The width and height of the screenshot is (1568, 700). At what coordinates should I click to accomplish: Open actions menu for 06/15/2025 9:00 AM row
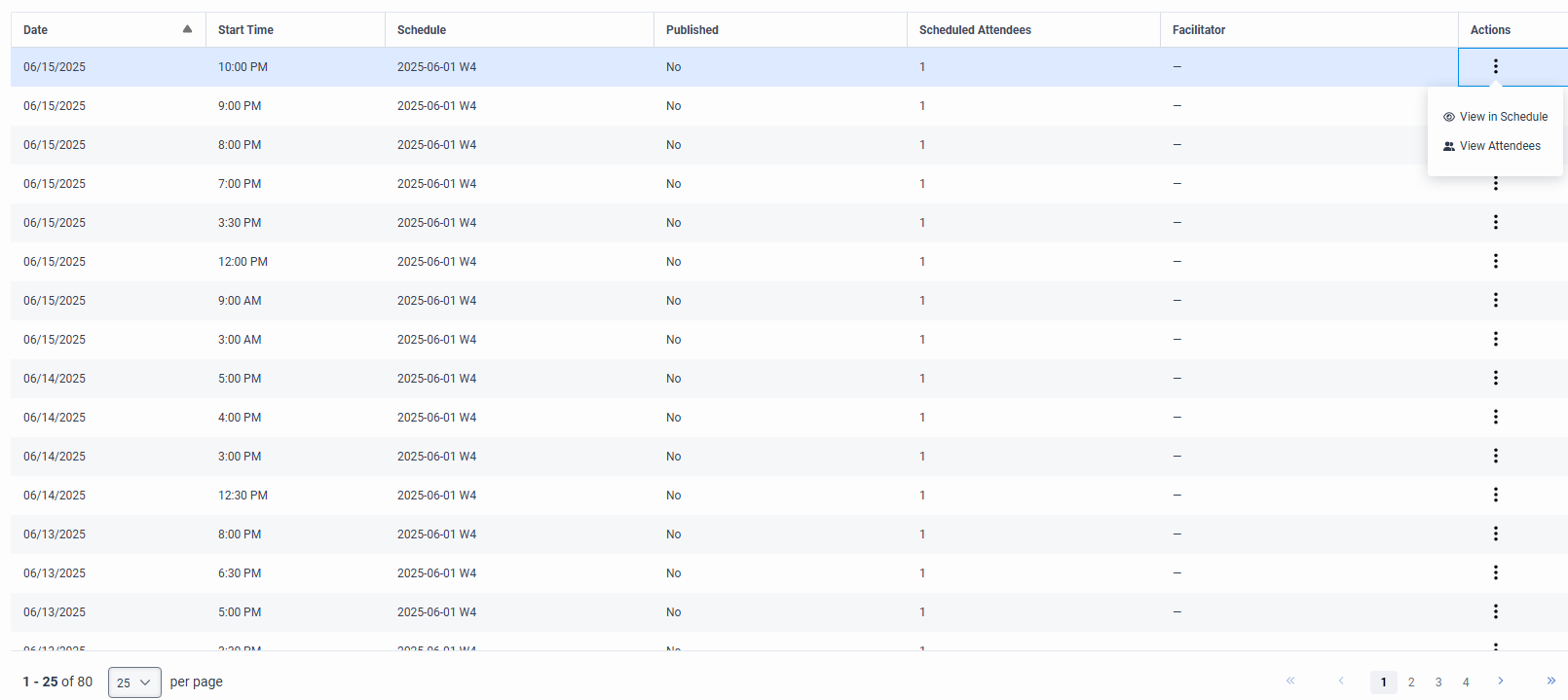click(1495, 301)
